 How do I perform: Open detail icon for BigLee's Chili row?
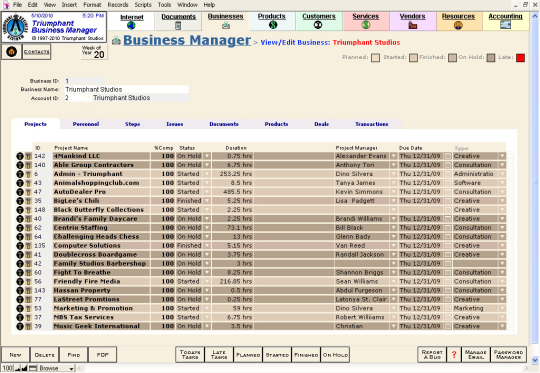point(20,201)
